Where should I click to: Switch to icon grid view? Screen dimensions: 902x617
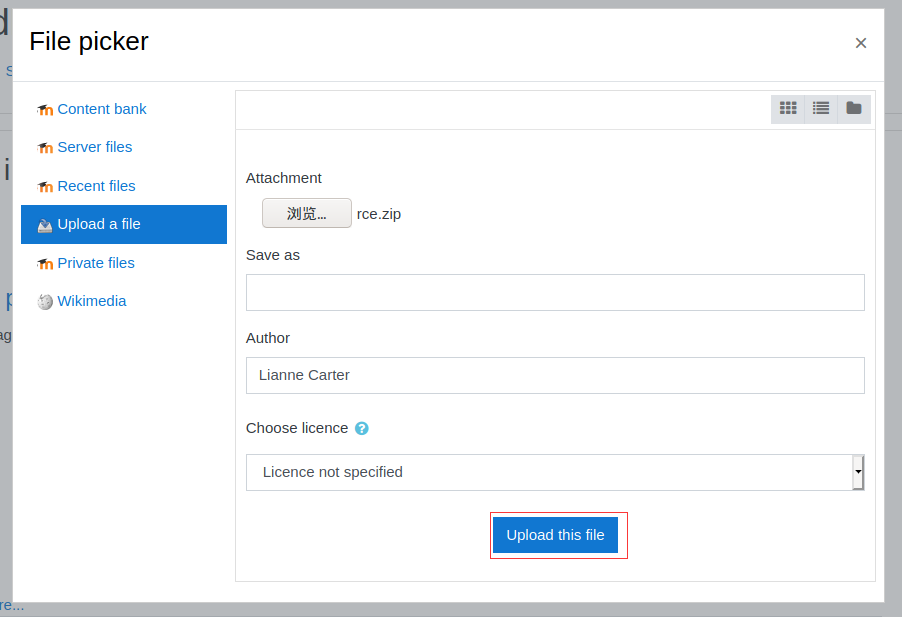pos(788,108)
